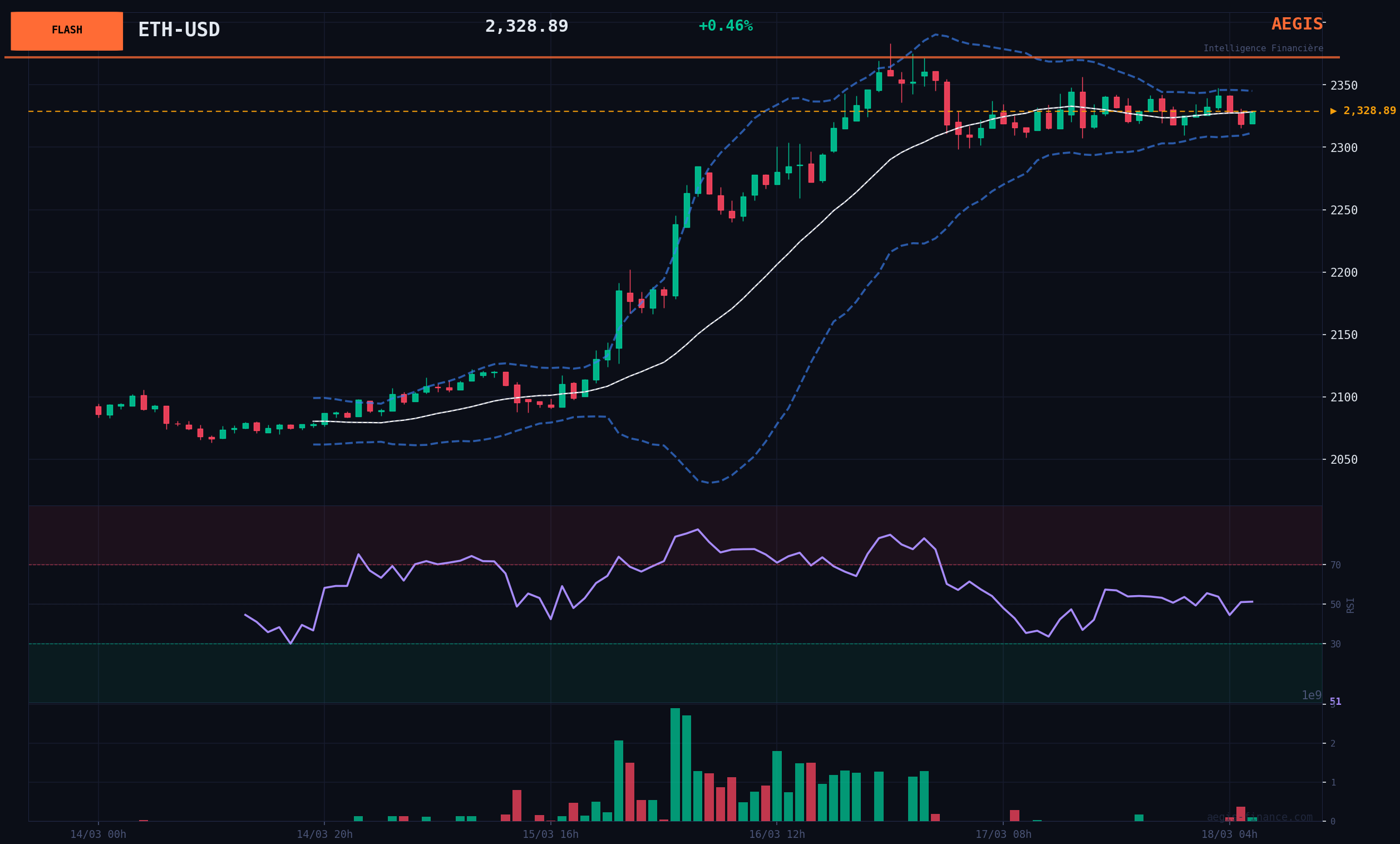Click the 2,328.89 header price
This screenshot has width=1400, height=844.
click(x=526, y=26)
